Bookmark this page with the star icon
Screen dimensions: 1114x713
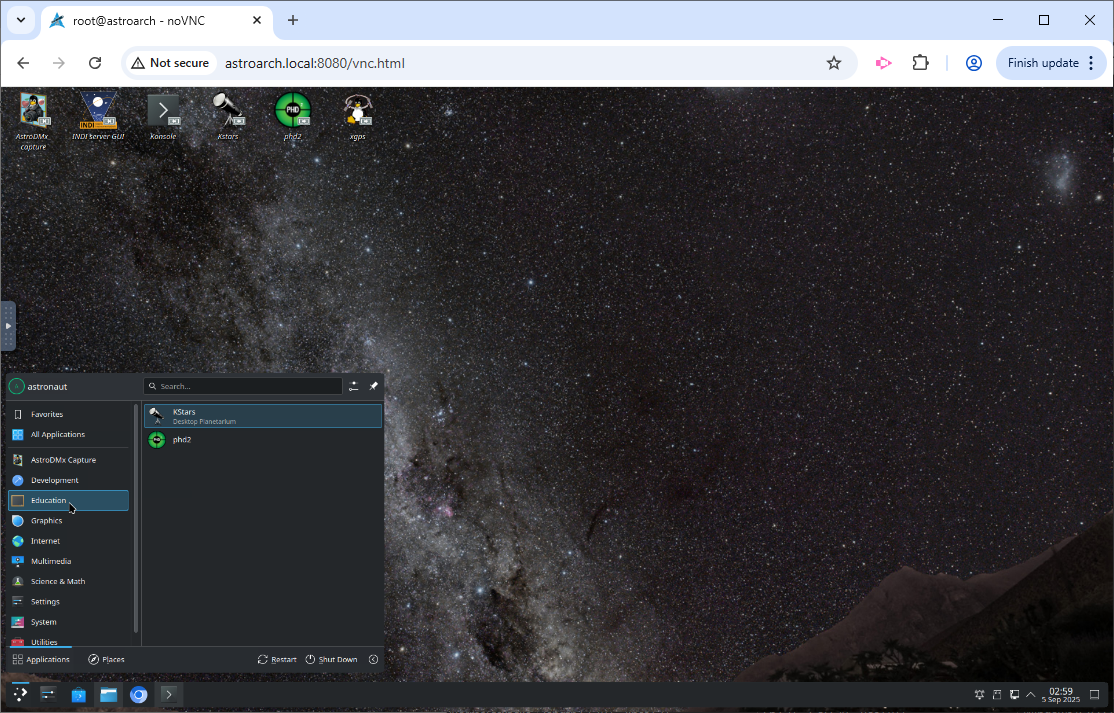point(834,62)
